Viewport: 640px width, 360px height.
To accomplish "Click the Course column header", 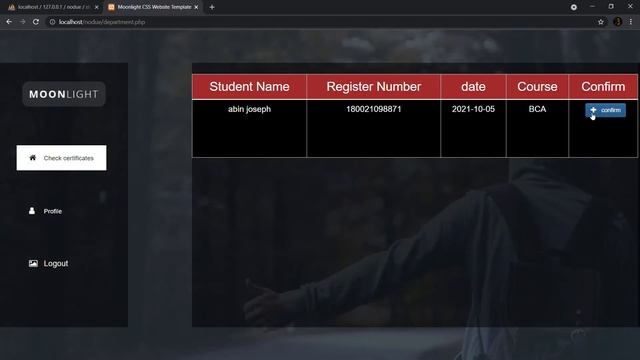I will pyautogui.click(x=537, y=87).
